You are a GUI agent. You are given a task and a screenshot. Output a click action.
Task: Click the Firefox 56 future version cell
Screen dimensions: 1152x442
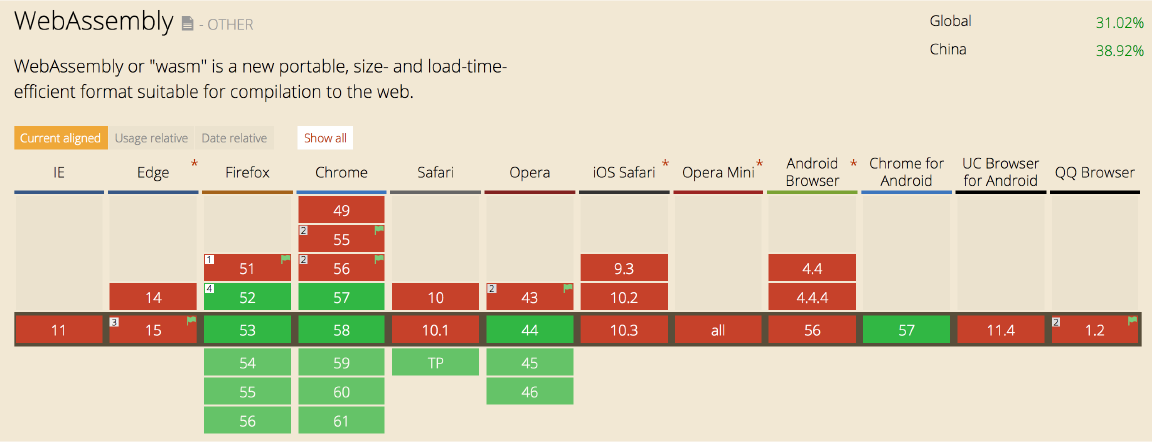coord(247,421)
